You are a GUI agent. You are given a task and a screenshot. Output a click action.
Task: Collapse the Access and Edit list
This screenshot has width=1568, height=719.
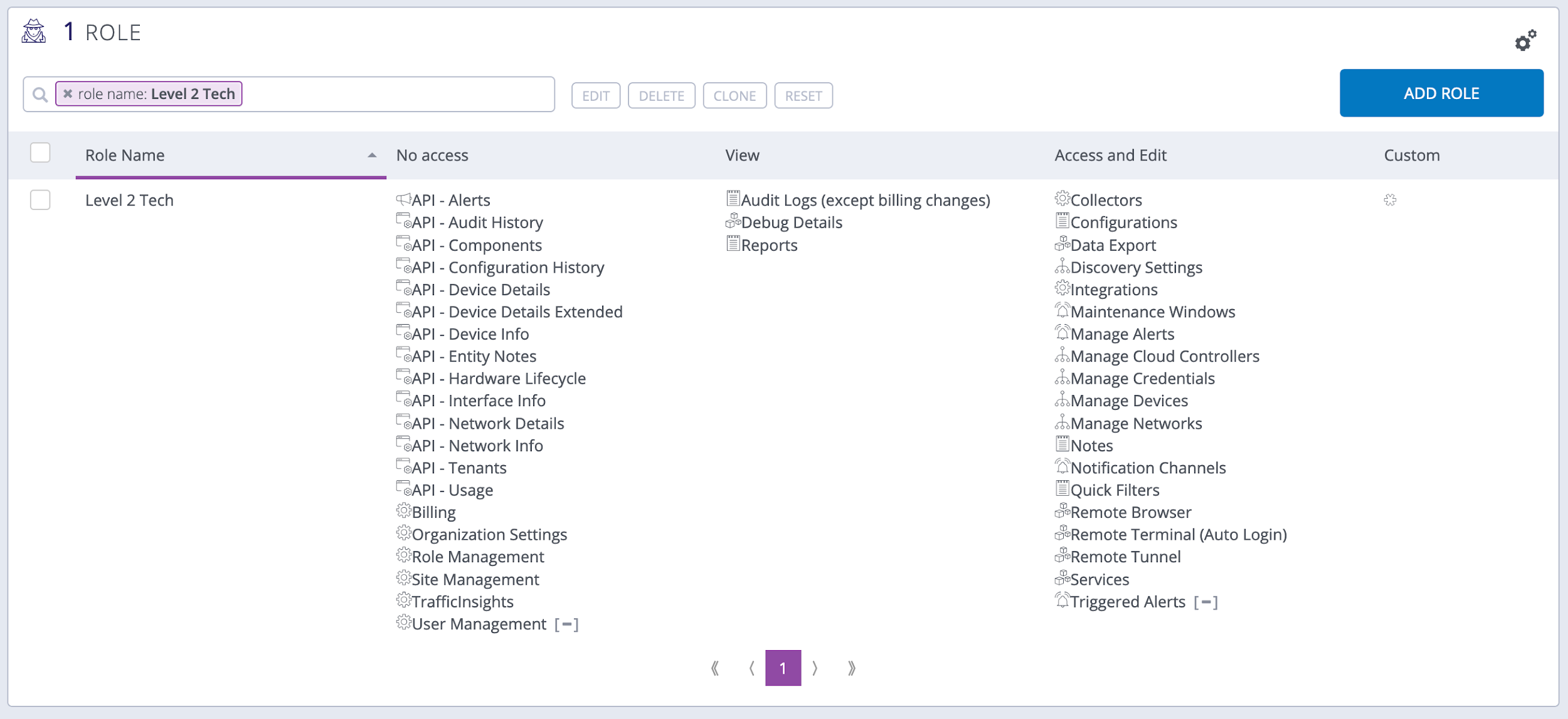[1205, 602]
